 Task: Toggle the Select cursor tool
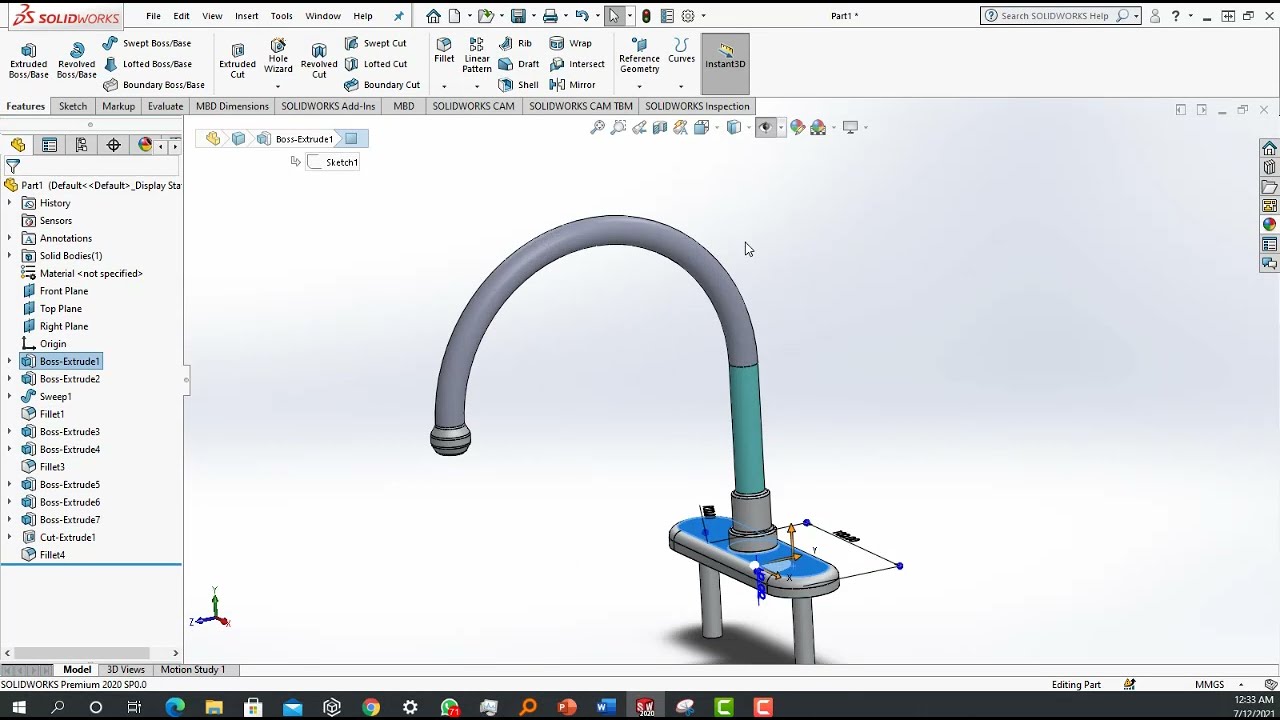613,16
